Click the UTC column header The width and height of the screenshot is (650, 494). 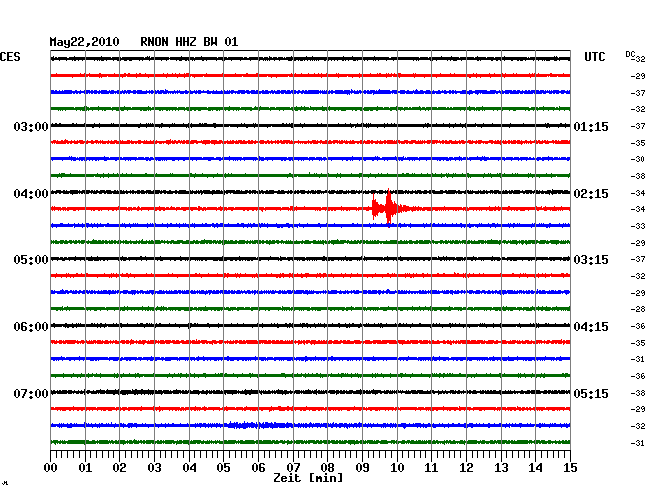click(595, 57)
